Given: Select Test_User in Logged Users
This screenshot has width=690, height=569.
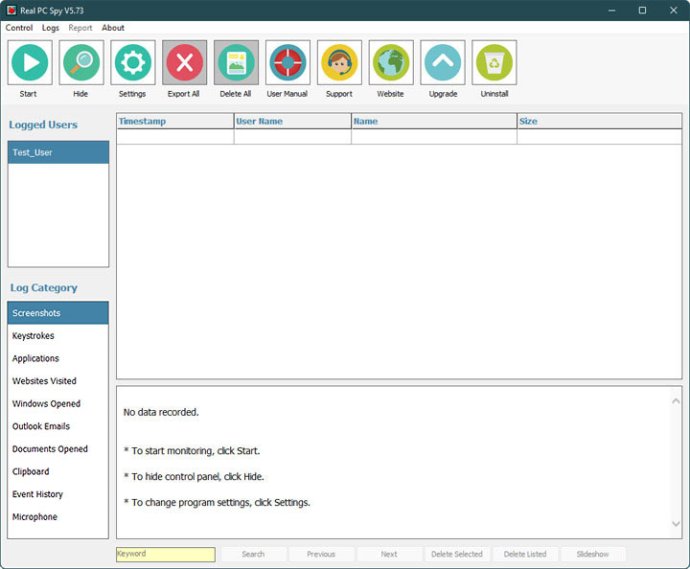Looking at the screenshot, I should [58, 152].
